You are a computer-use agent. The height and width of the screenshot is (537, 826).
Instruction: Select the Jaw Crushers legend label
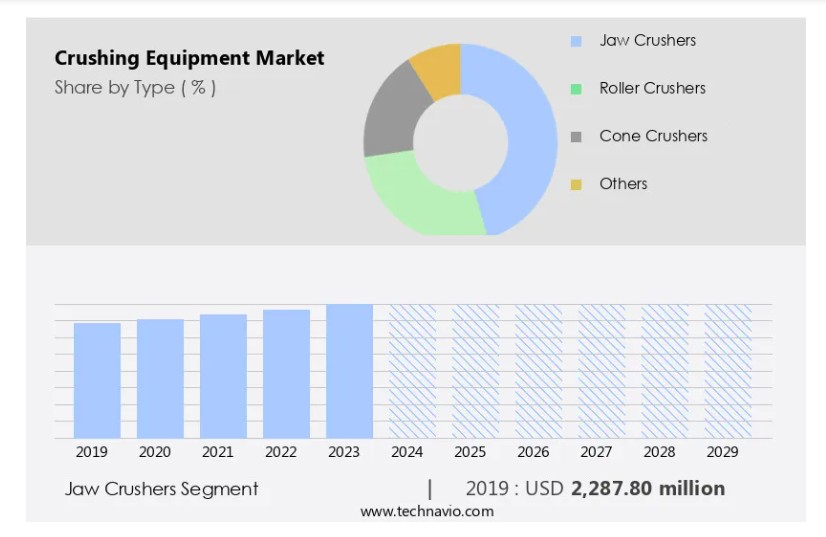pyautogui.click(x=647, y=41)
